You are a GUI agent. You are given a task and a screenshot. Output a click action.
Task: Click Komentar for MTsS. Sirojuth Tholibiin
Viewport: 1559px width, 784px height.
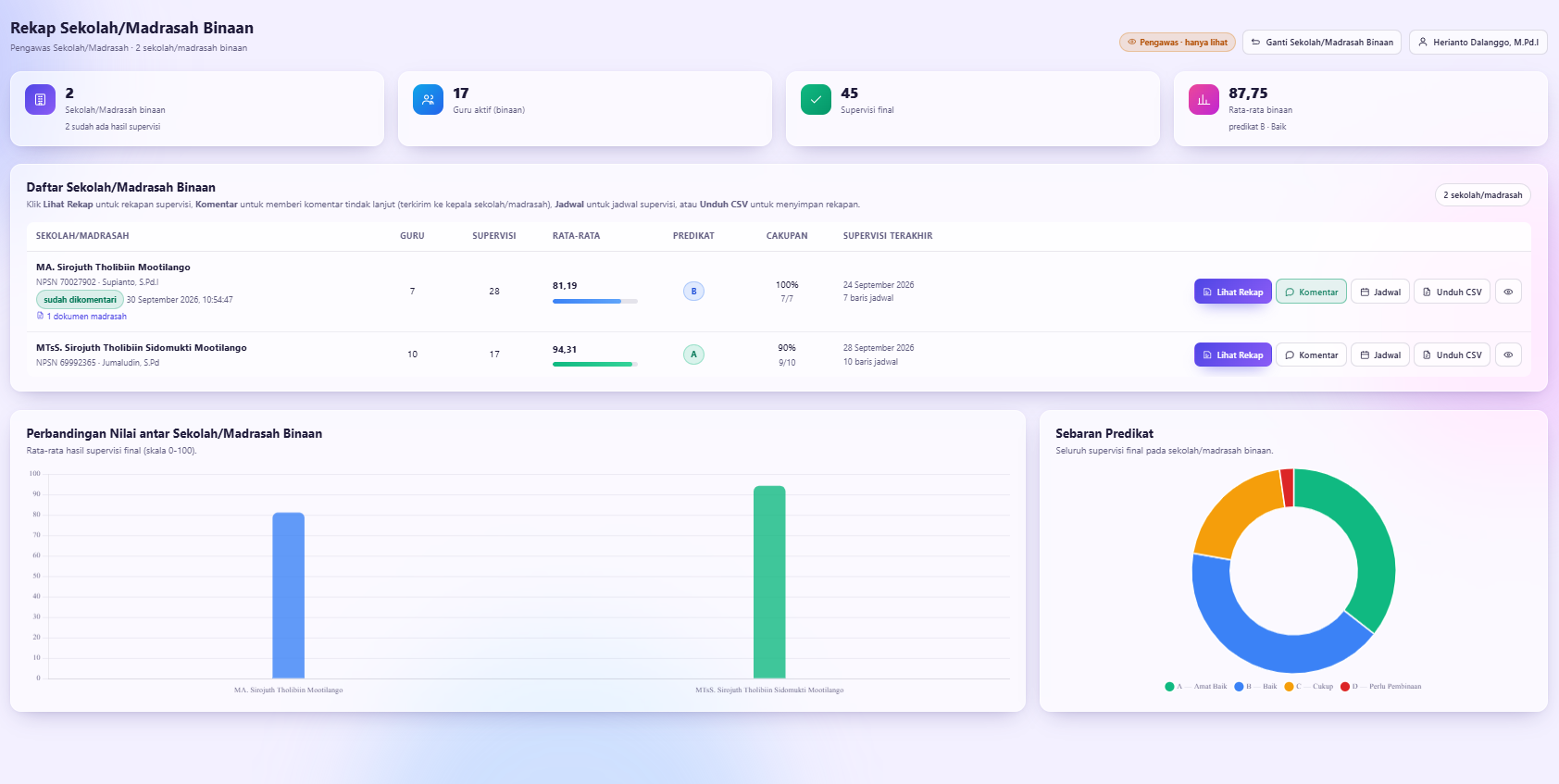pos(1311,355)
